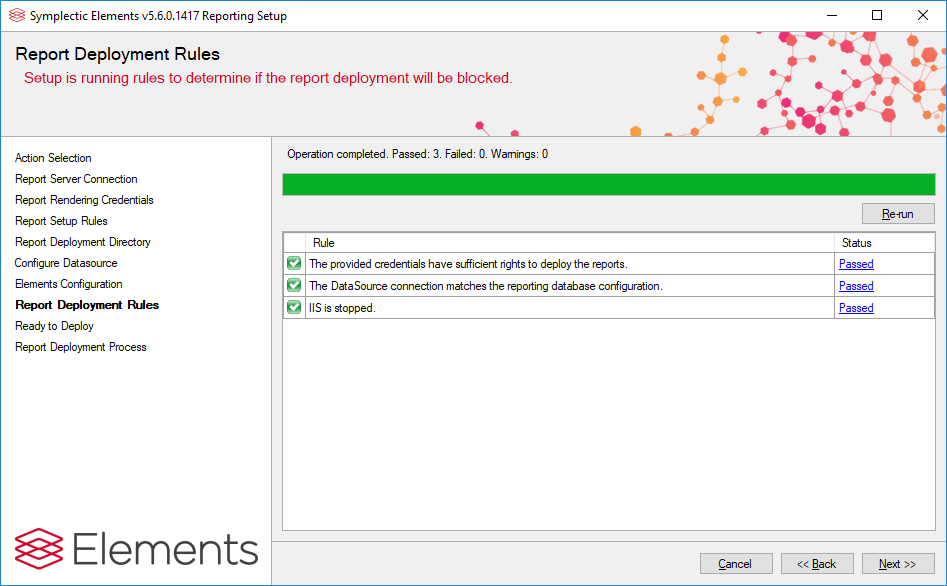947x586 pixels.
Task: Click the Status column header
Action: pos(884,242)
